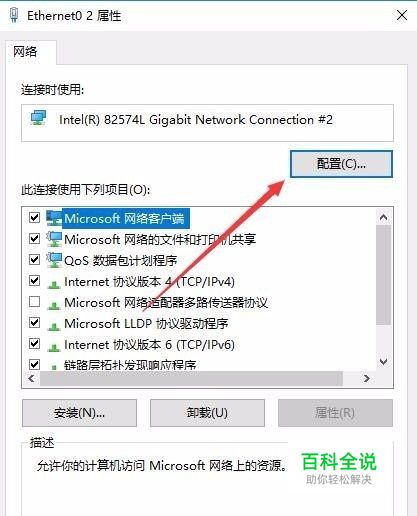Uncheck the Microsoft 网络客户端 checkbox
The height and width of the screenshot is (516, 417).
click(34, 218)
